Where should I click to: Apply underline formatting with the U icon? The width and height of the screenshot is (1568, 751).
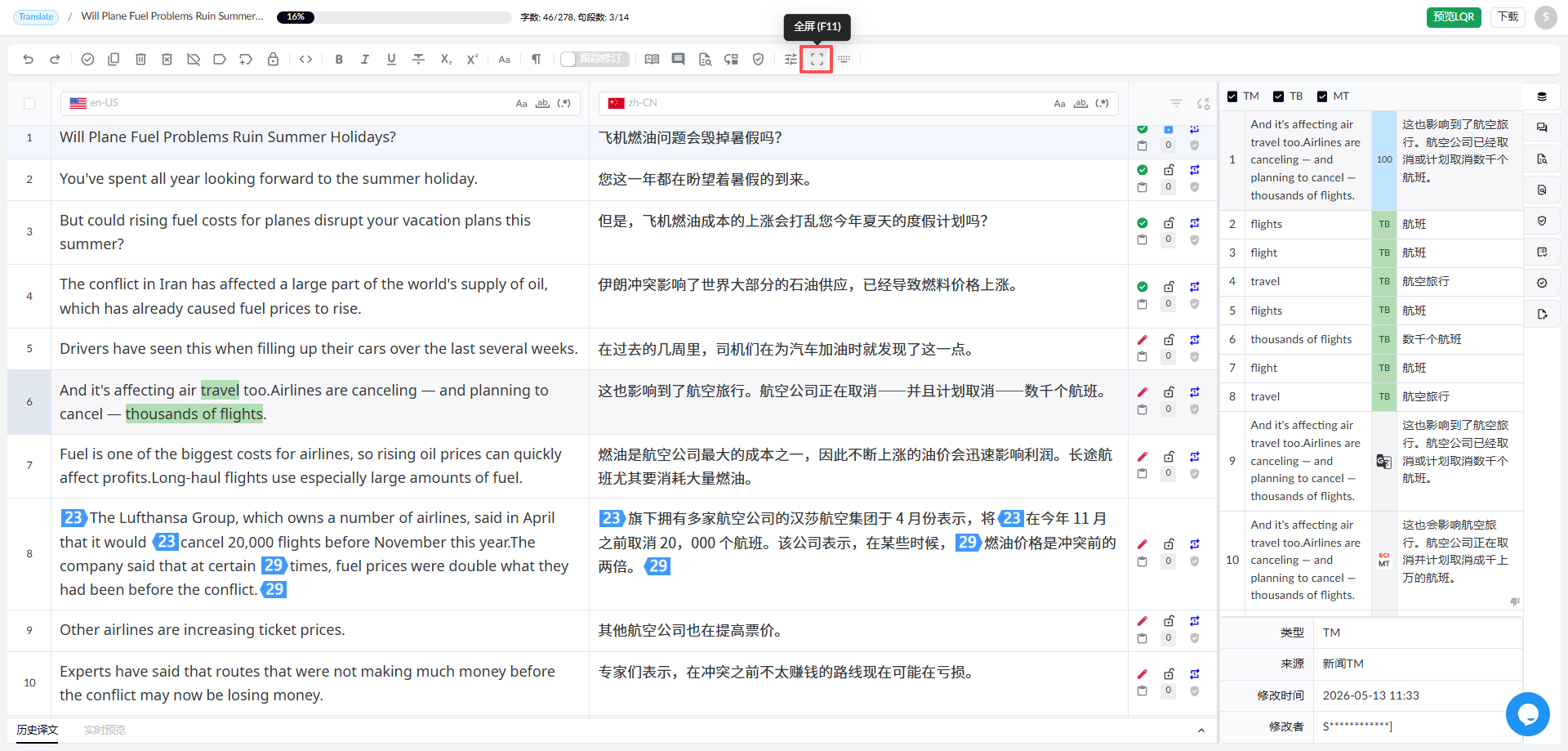391,59
